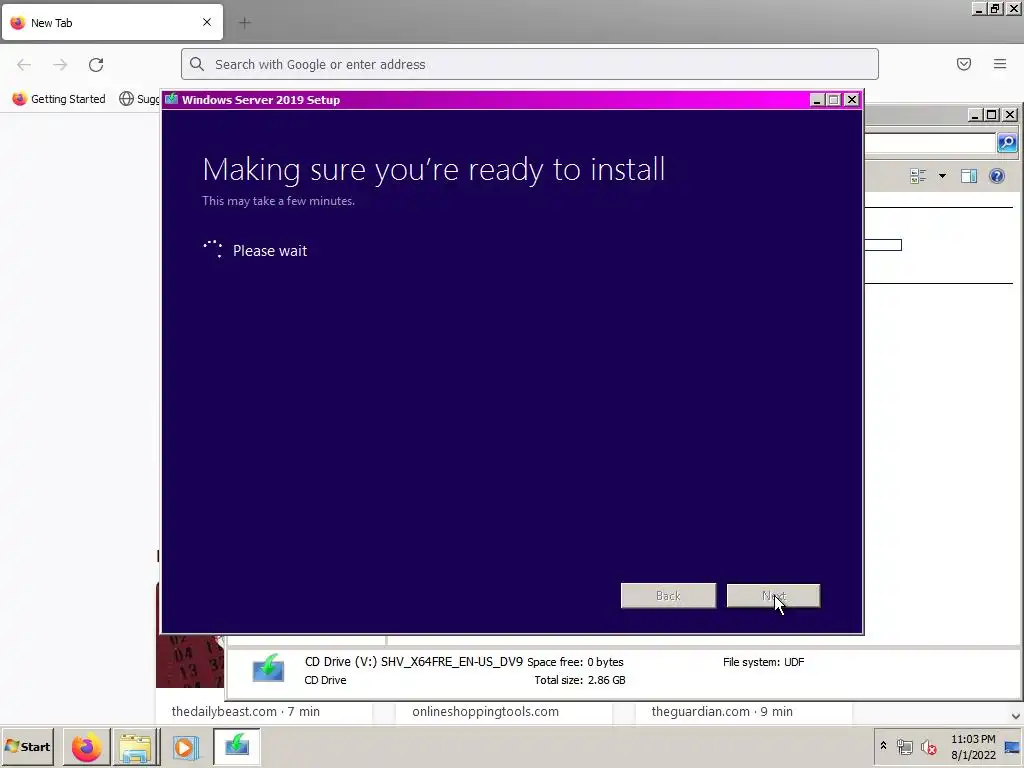Viewport: 1024px width, 768px height.
Task: Open thedailybeast.com article link
Action: pyautogui.click(x=246, y=712)
